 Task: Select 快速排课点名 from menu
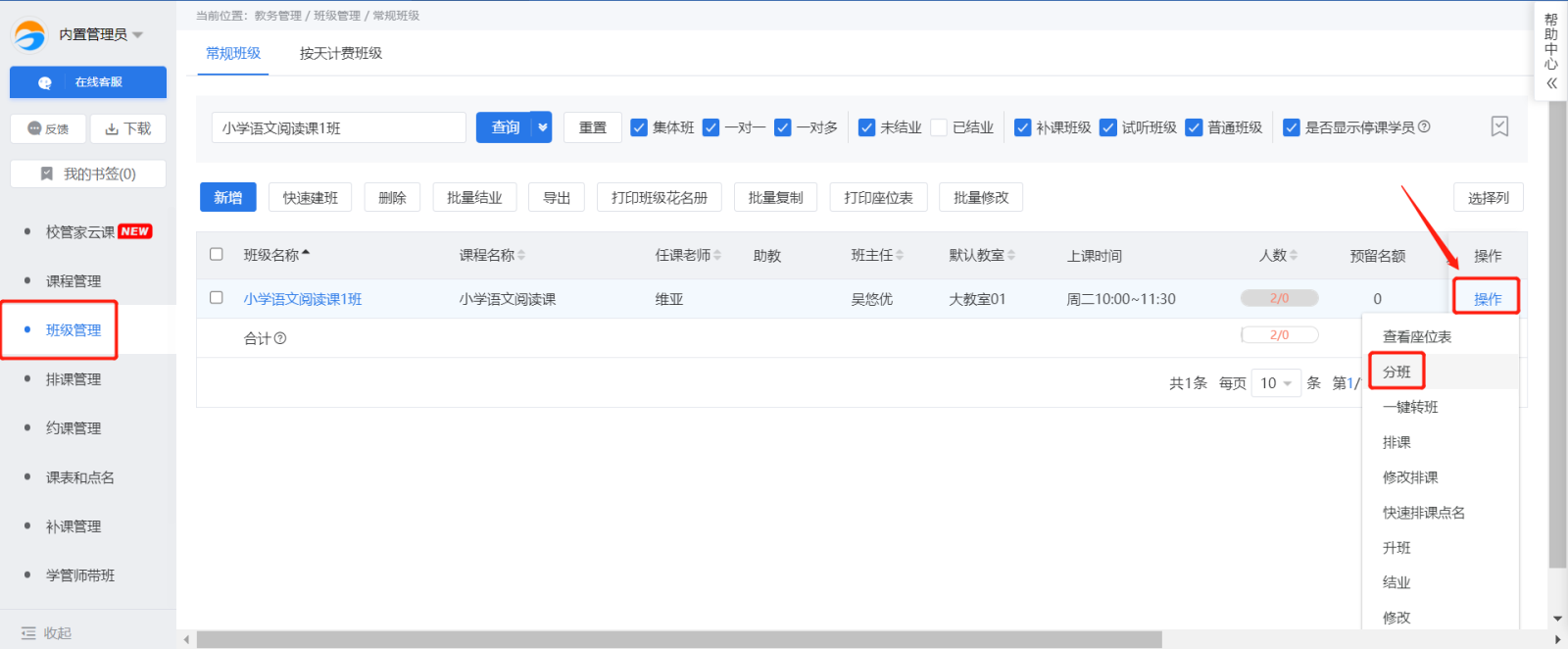[1424, 513]
